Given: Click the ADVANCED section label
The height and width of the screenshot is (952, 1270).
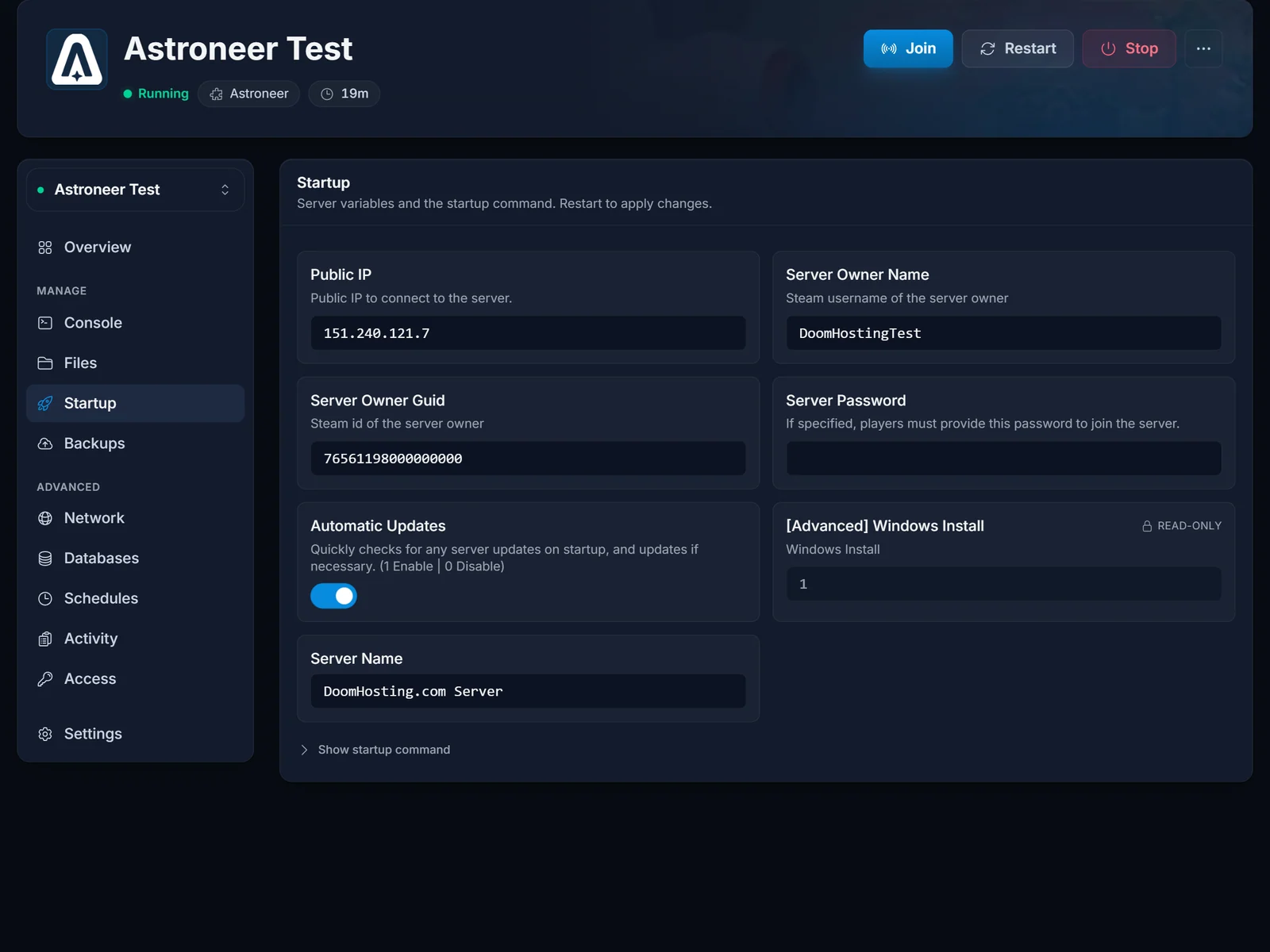Looking at the screenshot, I should [68, 487].
